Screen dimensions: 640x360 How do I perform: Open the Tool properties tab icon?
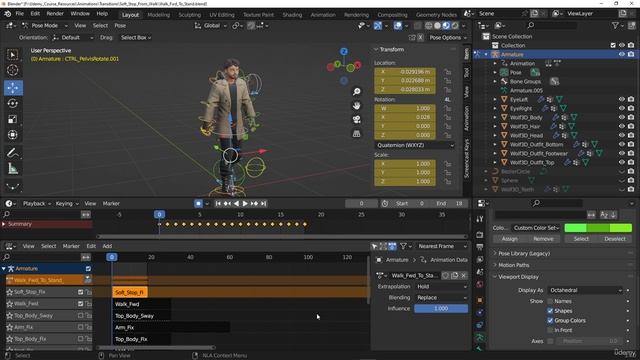[480, 219]
